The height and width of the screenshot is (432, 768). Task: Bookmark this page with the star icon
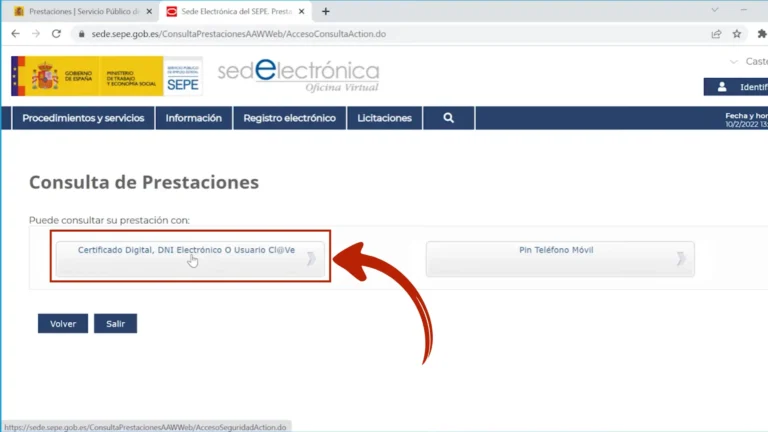coord(737,34)
